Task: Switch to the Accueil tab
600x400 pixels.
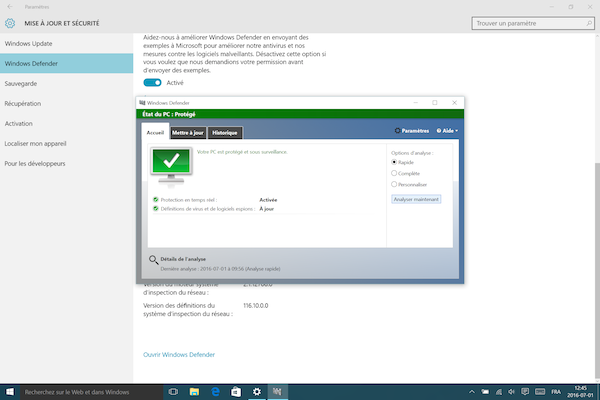Action: point(155,132)
